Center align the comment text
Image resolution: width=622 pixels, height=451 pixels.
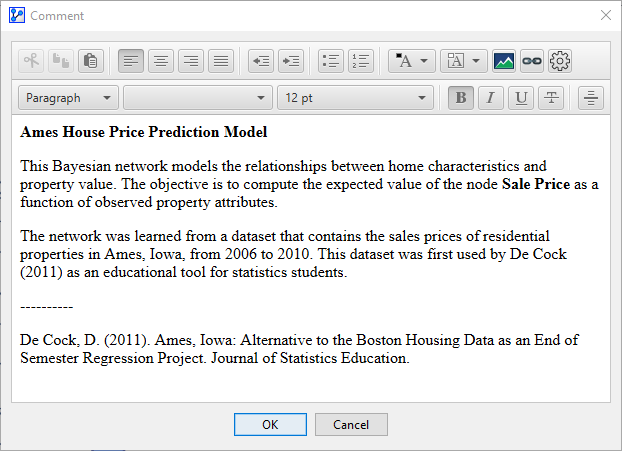tap(160, 61)
